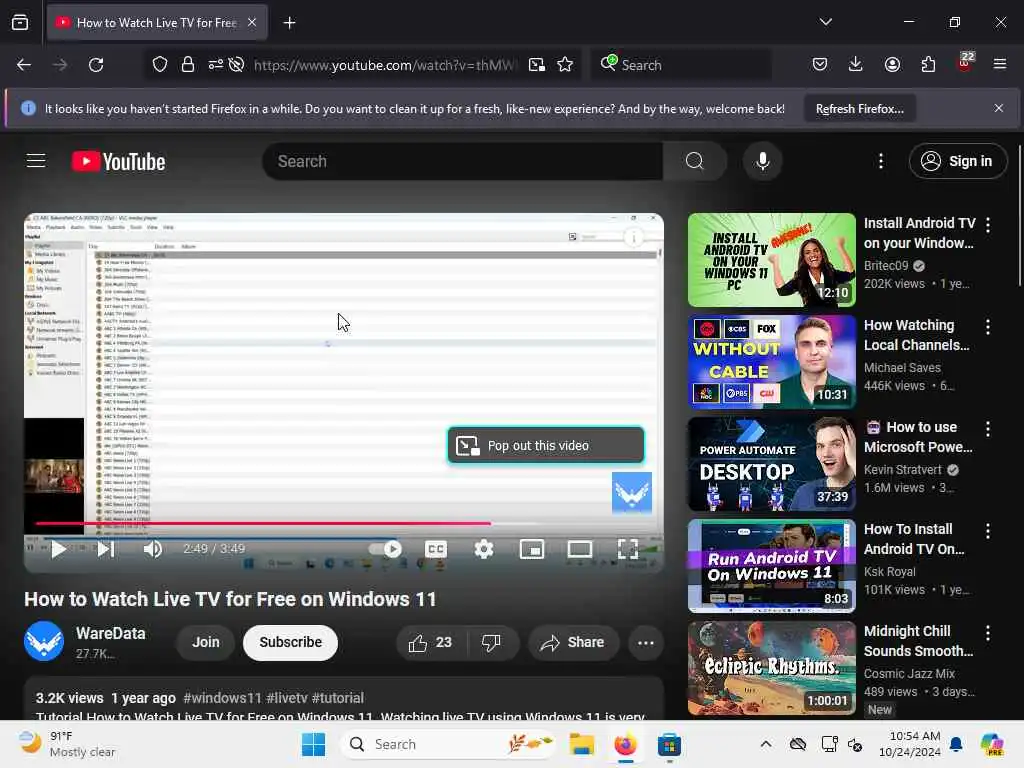Open Microsoft Store from taskbar

pyautogui.click(x=669, y=744)
